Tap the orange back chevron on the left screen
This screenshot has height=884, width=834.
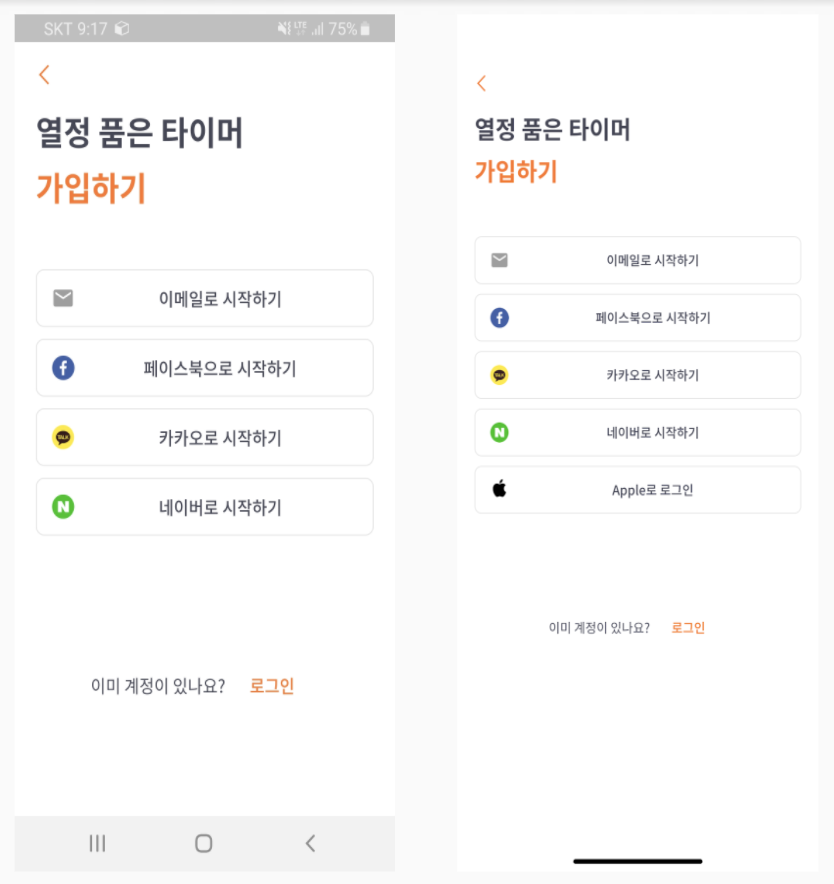point(44,74)
